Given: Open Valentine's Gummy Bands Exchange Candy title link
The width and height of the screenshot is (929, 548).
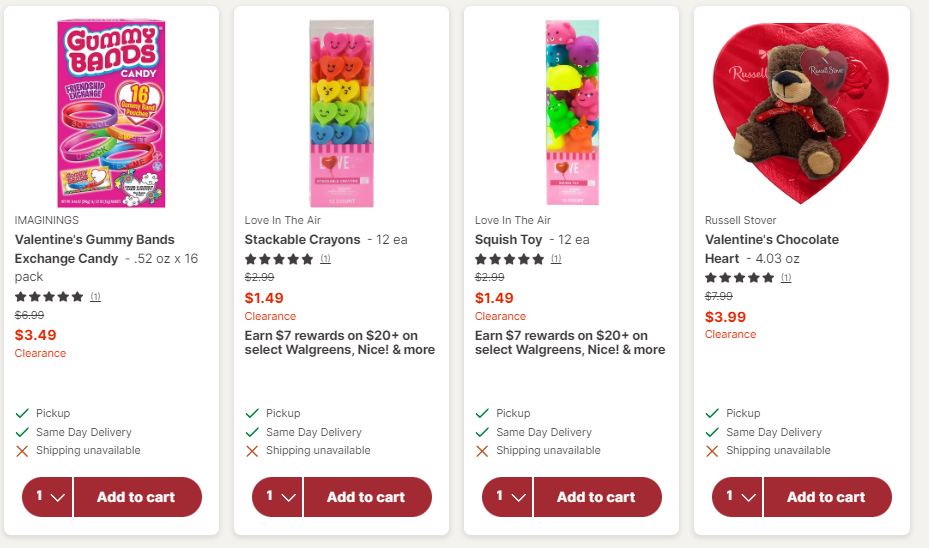Looking at the screenshot, I should (95, 249).
